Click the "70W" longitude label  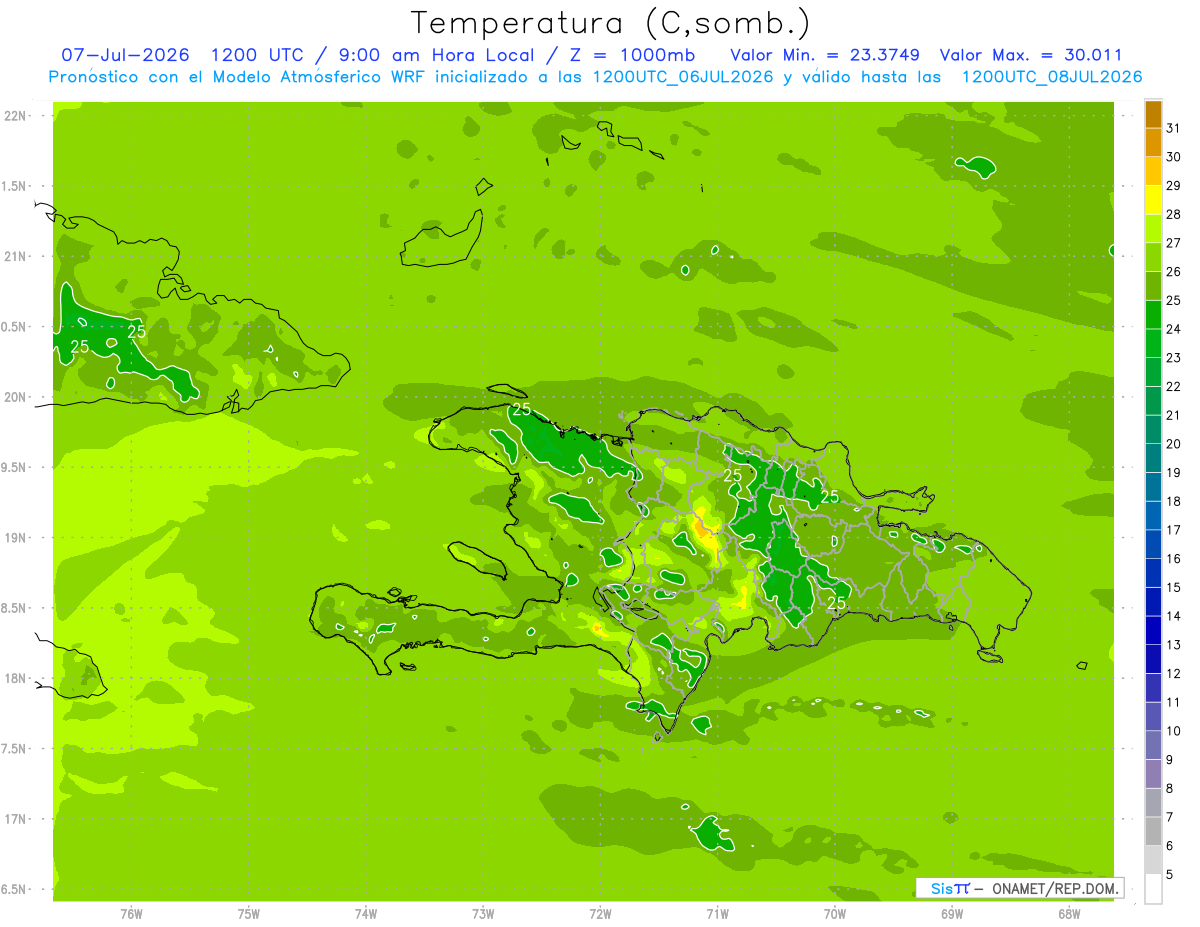point(835,913)
